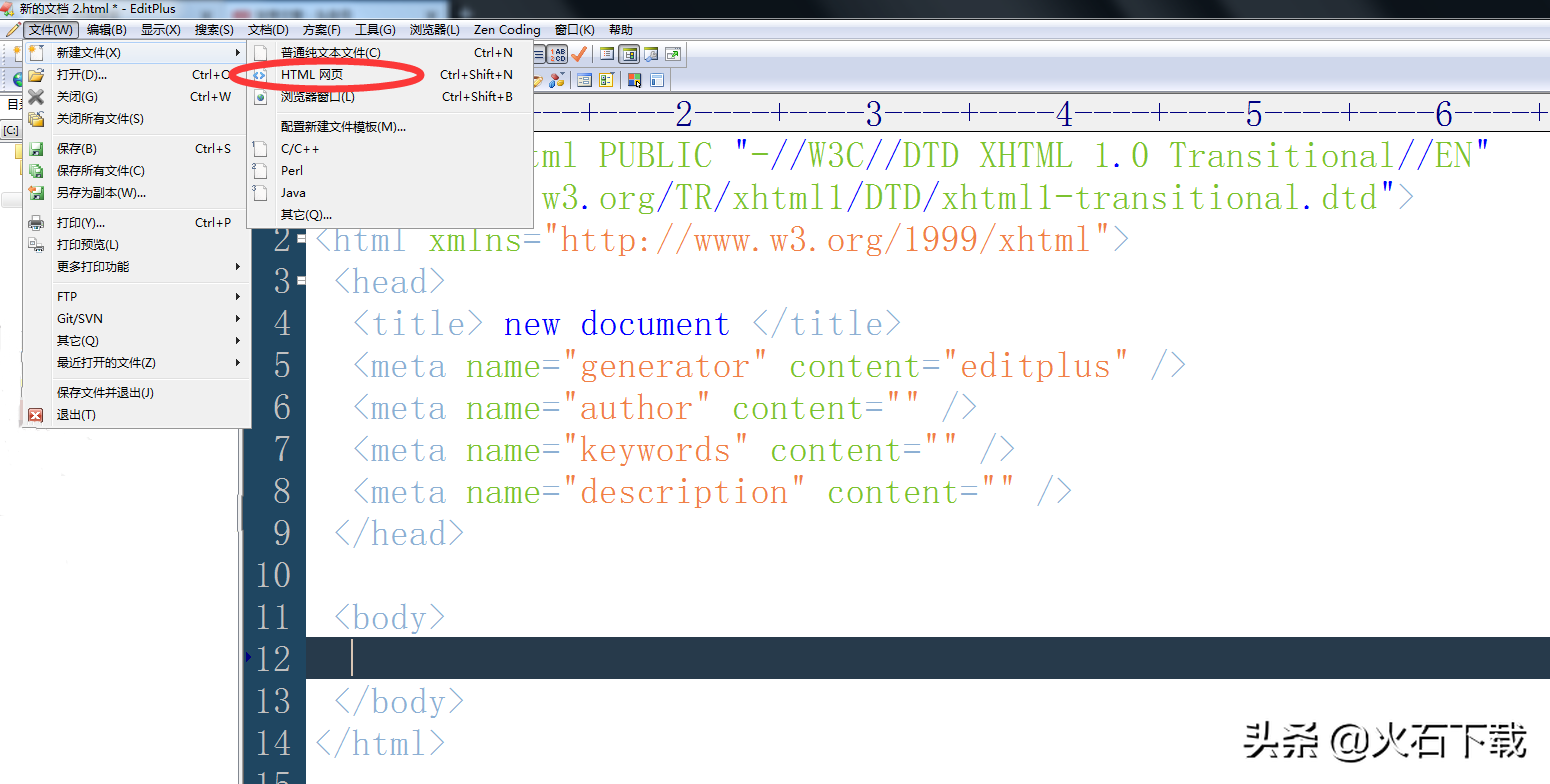Click the gray X icon beside 关闭(G)
This screenshot has height=784, width=1550.
coord(36,97)
